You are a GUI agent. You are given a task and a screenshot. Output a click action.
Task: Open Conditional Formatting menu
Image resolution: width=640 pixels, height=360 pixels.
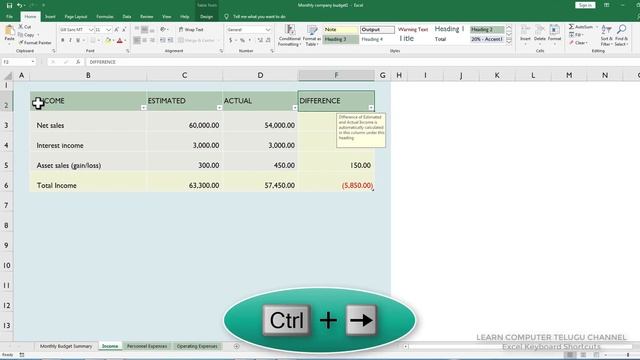click(289, 36)
